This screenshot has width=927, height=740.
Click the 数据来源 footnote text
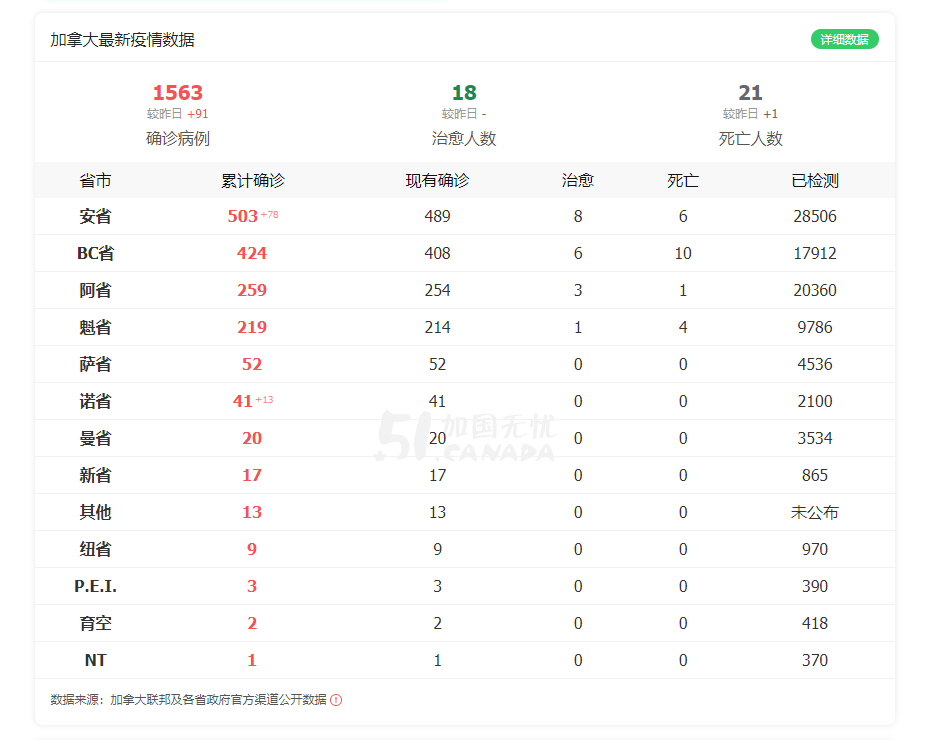pyautogui.click(x=188, y=700)
